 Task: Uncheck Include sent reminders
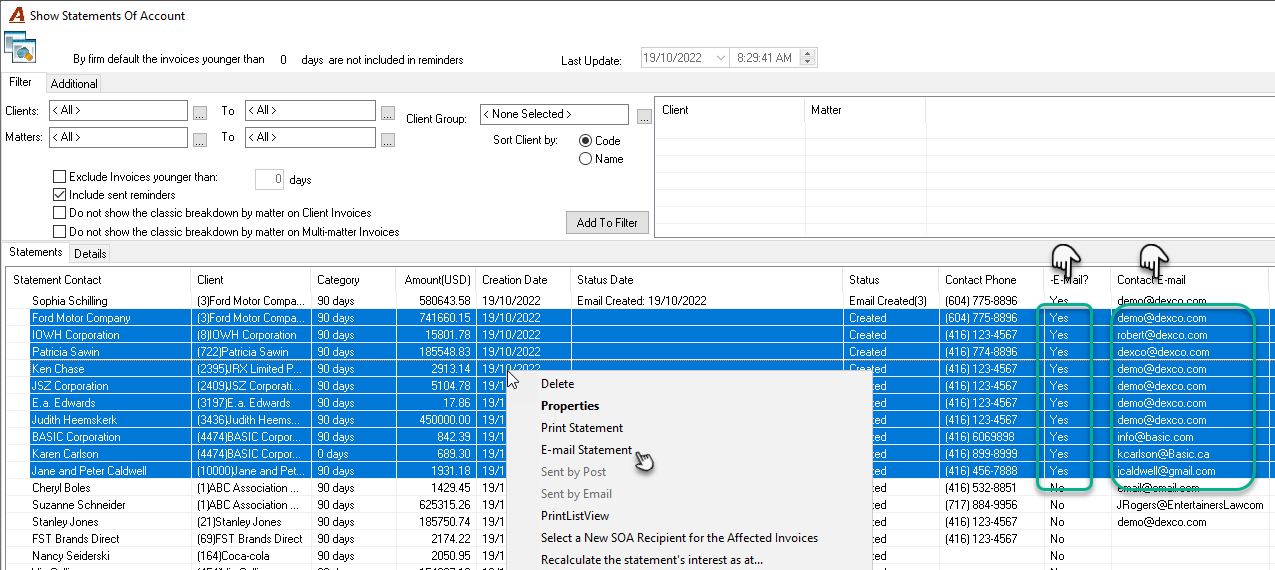tap(59, 195)
